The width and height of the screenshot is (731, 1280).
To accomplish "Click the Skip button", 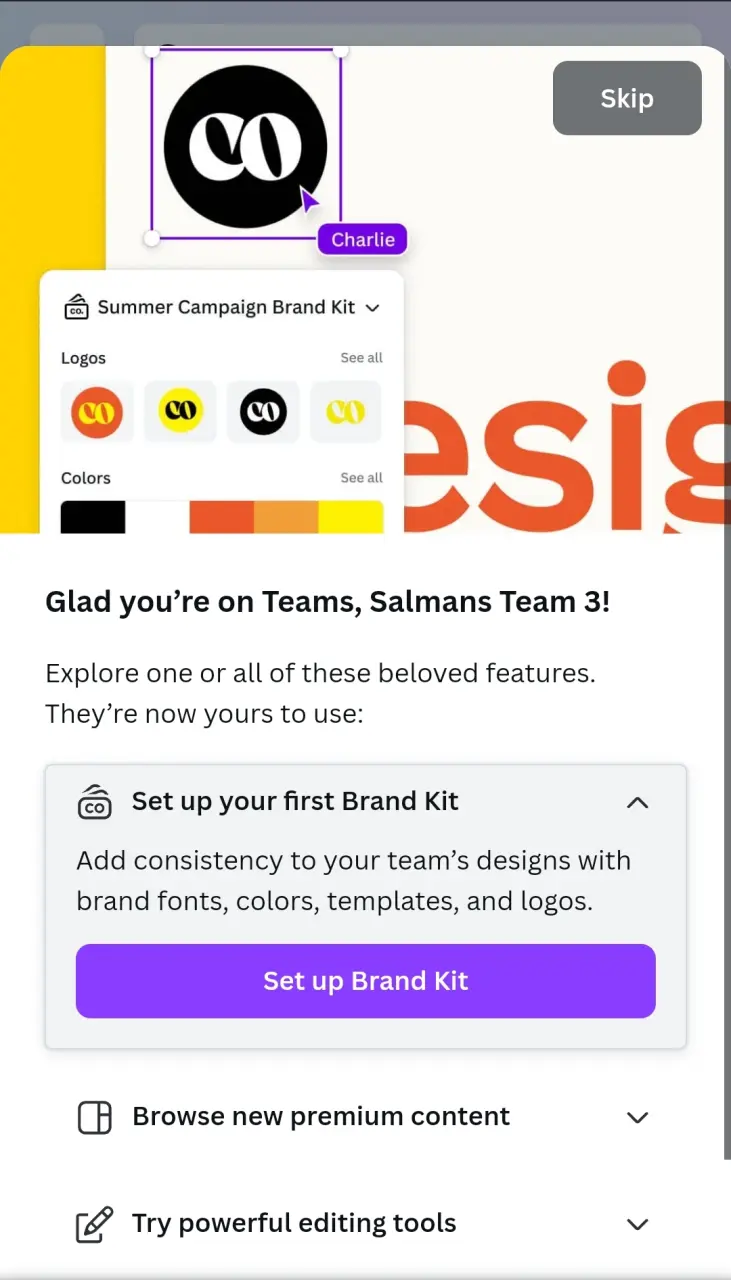I will [627, 98].
